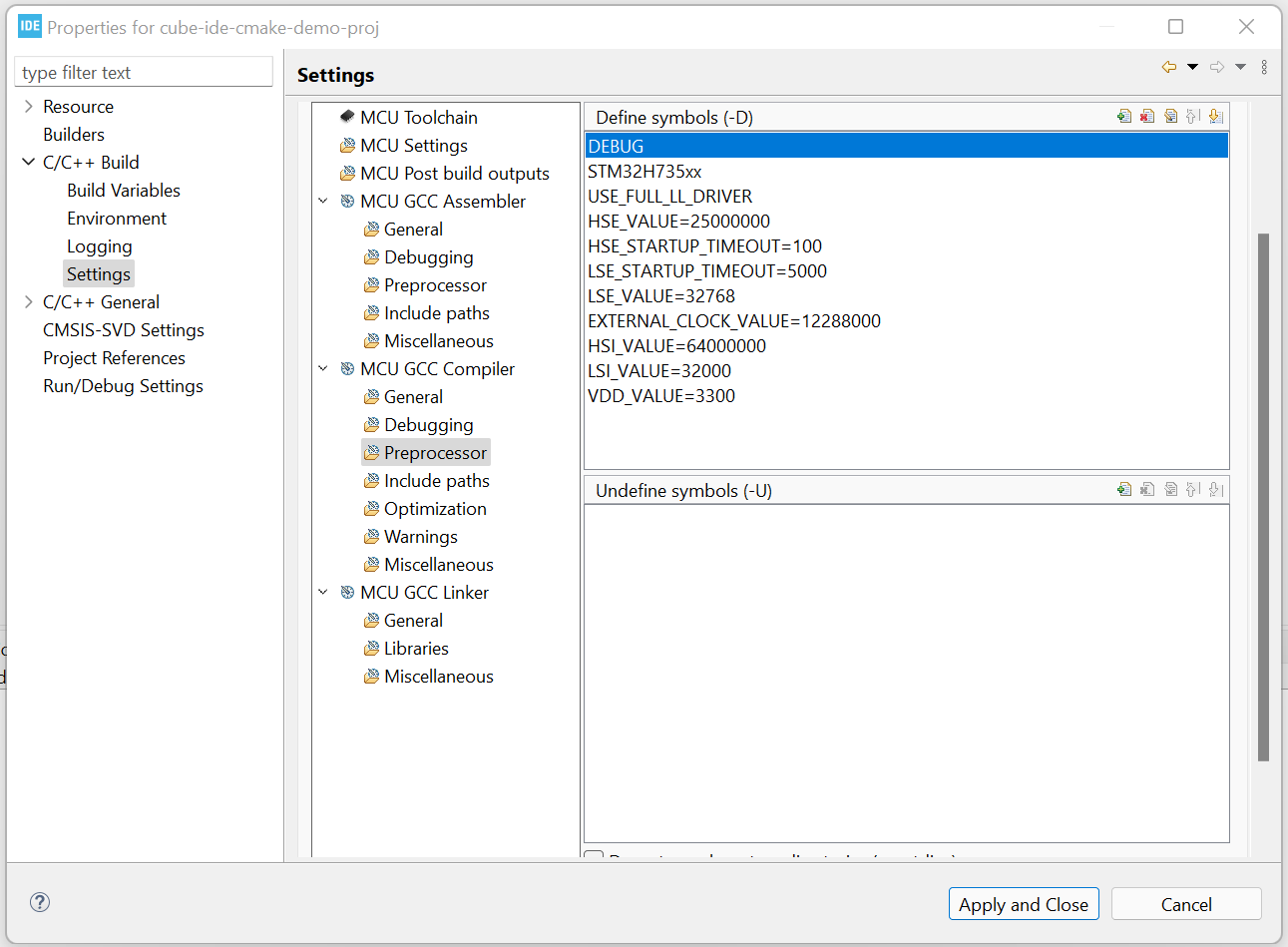Viewport: 1288px width, 947px height.
Task: Open Build Variables page
Action: click(x=124, y=190)
